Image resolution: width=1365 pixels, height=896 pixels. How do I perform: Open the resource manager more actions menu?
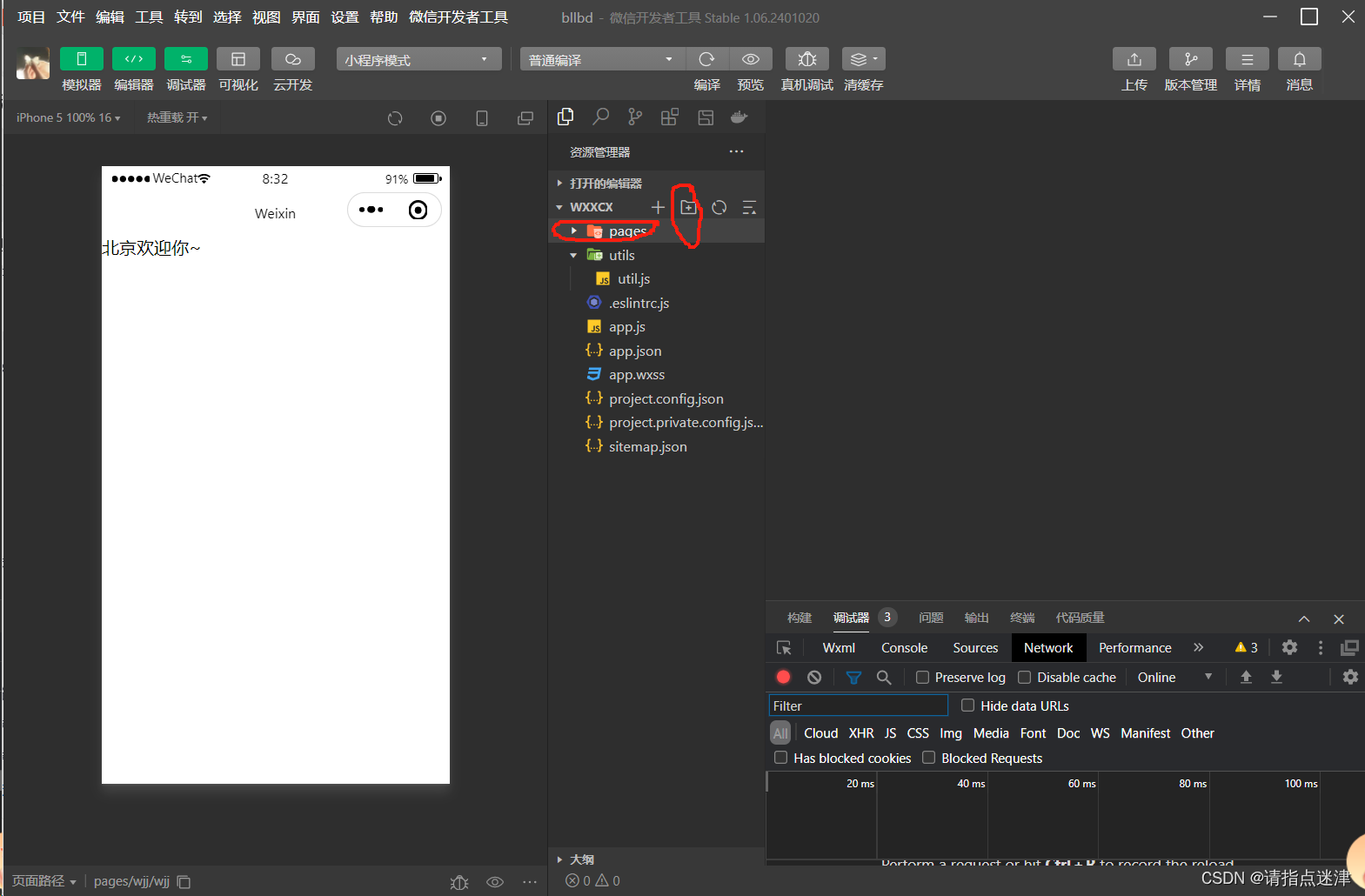(737, 151)
